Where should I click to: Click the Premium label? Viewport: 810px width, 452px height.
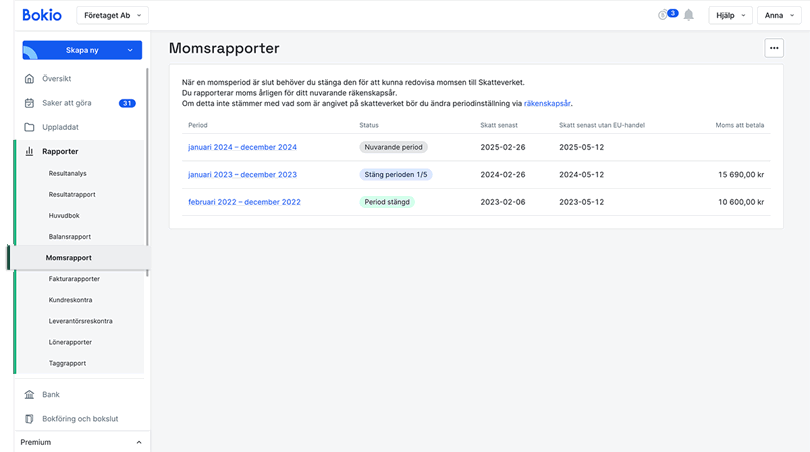coord(36,442)
